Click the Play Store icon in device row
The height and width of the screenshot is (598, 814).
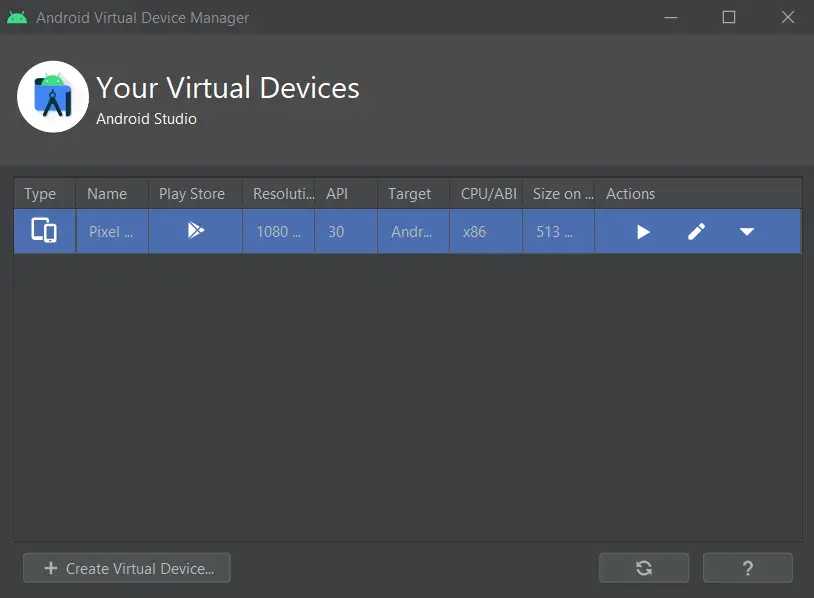click(x=196, y=230)
